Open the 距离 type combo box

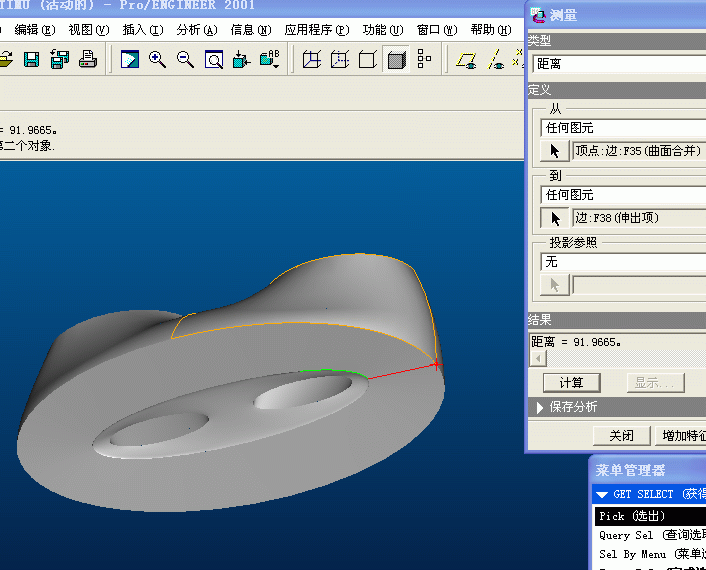[x=619, y=63]
